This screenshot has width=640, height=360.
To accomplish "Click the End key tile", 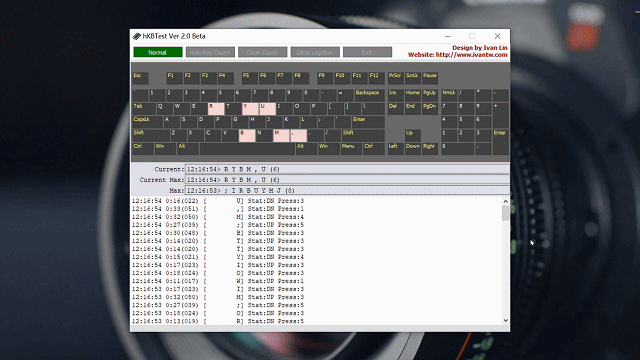I will pyautogui.click(x=413, y=109).
